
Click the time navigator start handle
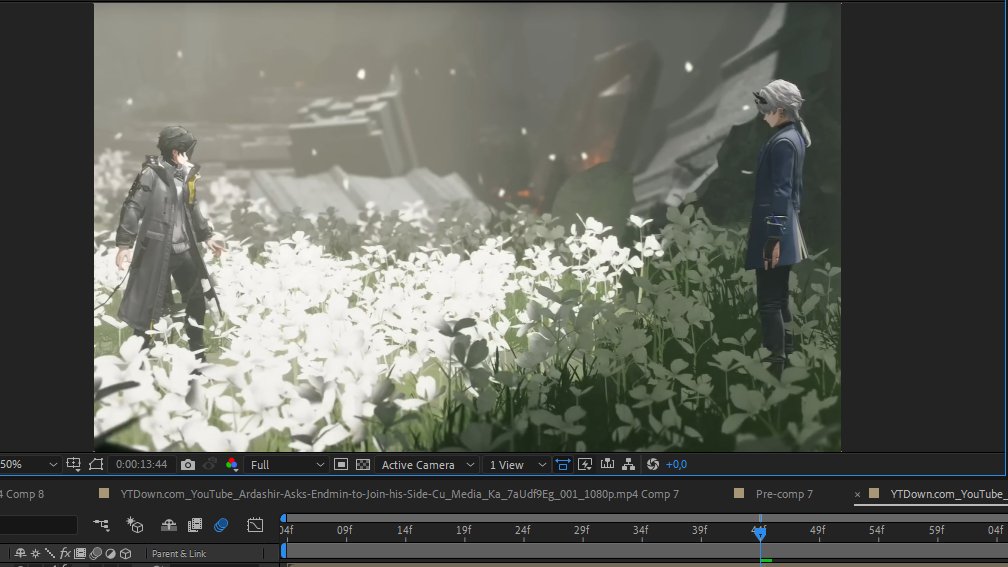[x=284, y=518]
